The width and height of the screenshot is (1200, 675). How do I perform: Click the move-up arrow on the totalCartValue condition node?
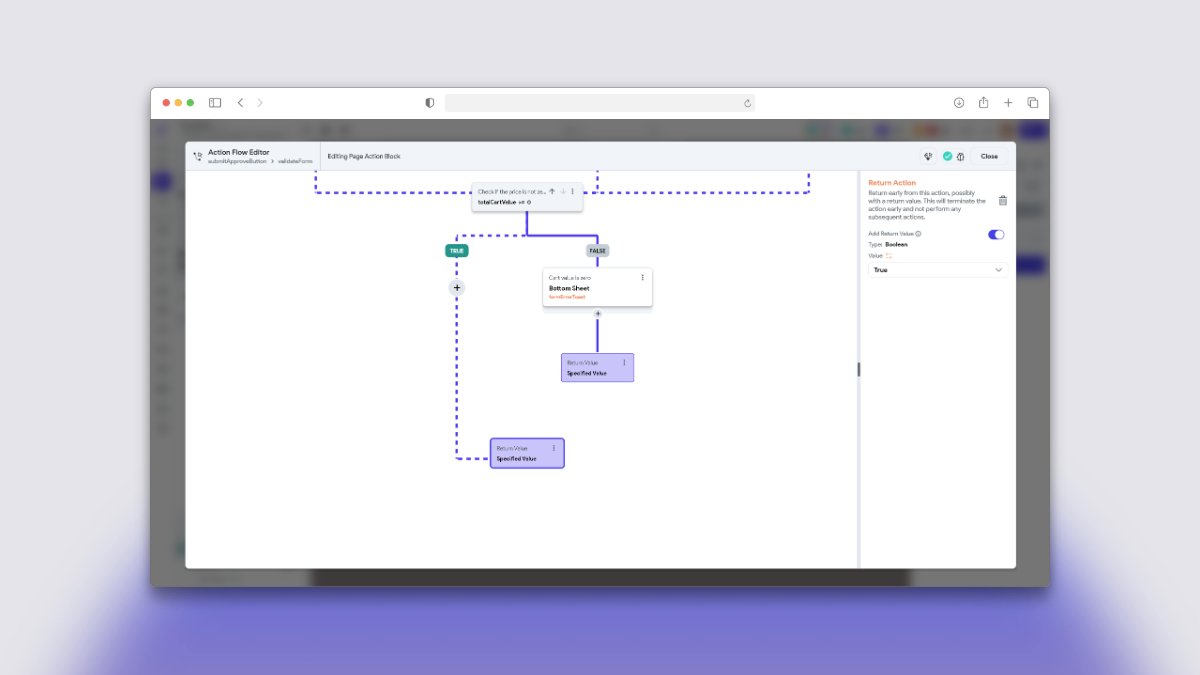pos(552,191)
